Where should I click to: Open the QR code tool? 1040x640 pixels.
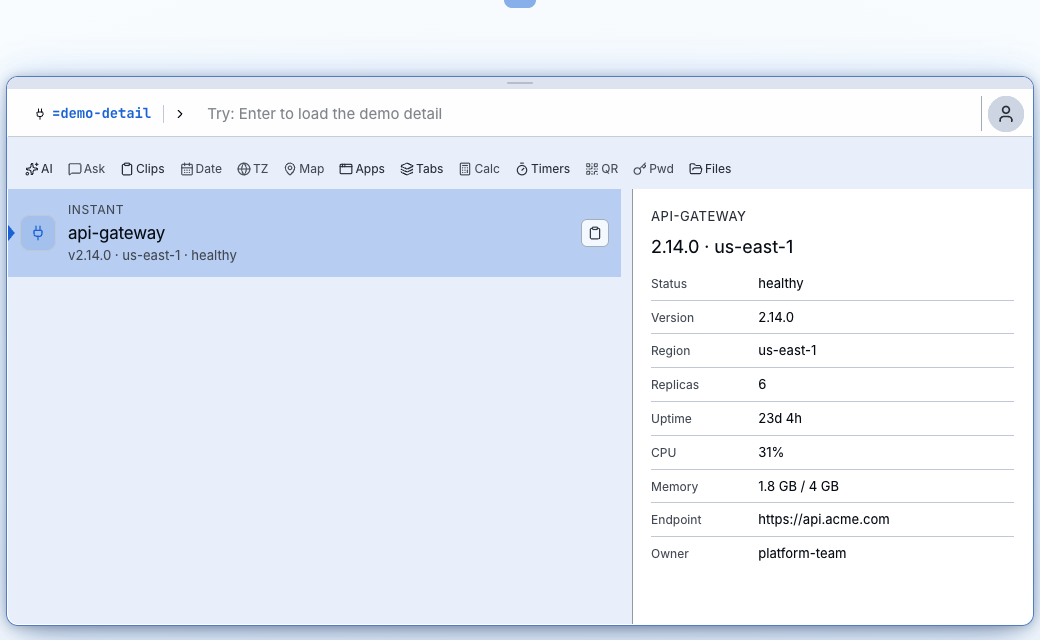(x=602, y=169)
